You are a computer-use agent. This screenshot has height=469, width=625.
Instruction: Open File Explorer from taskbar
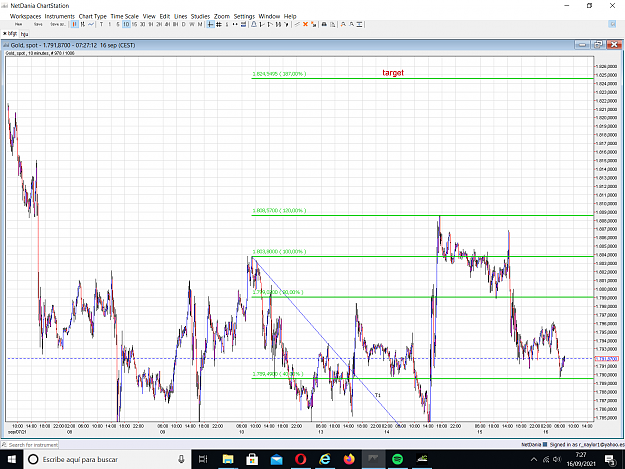click(228, 459)
